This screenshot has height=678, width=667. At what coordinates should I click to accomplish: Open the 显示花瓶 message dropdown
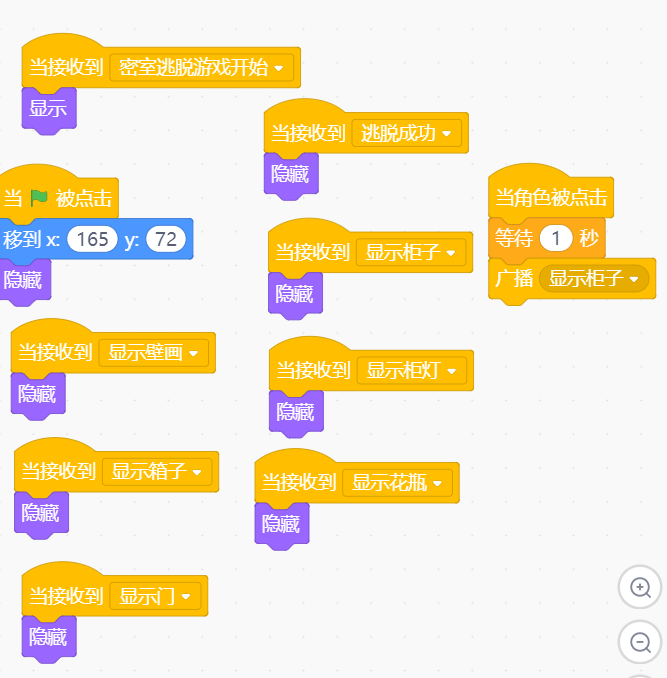pos(397,483)
